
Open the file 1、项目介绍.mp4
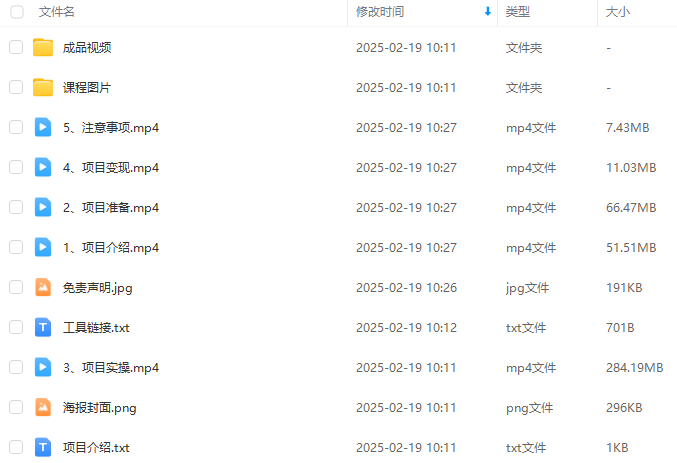coord(111,247)
